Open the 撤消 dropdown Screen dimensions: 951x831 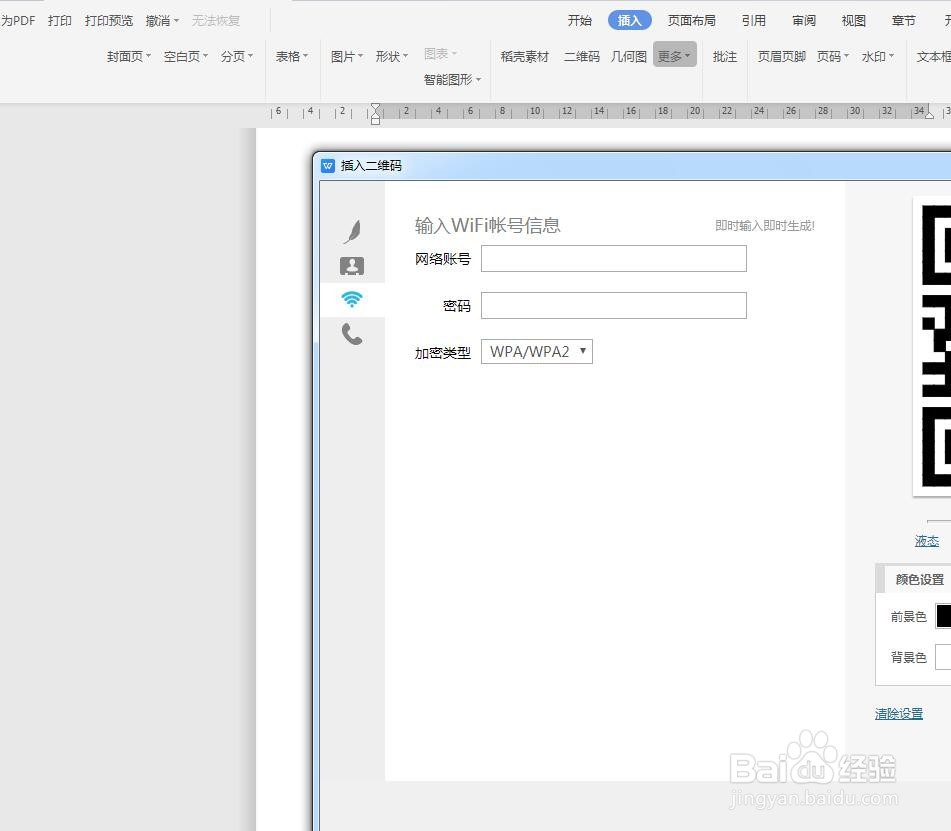click(163, 21)
